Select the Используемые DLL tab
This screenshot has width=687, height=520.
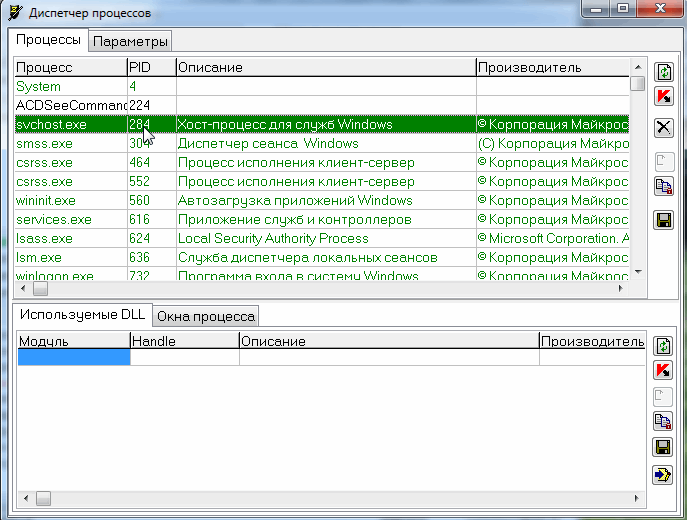[x=82, y=315]
